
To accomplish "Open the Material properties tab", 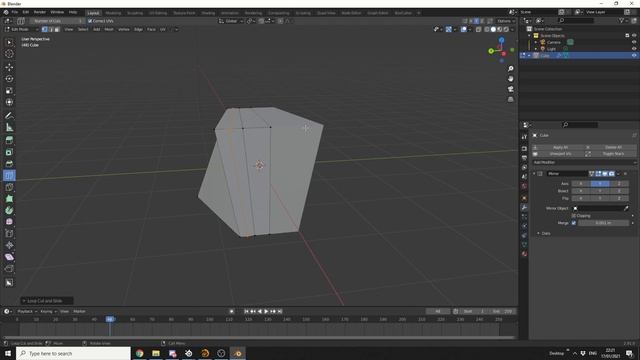I will [x=524, y=254].
